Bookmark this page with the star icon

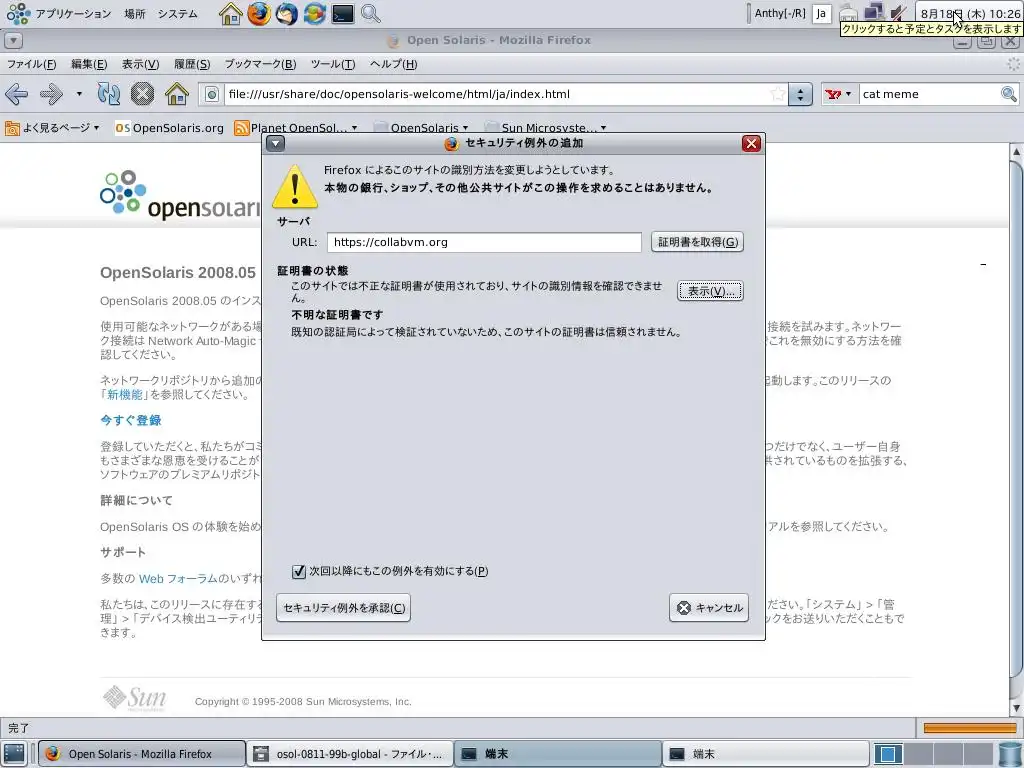[777, 94]
